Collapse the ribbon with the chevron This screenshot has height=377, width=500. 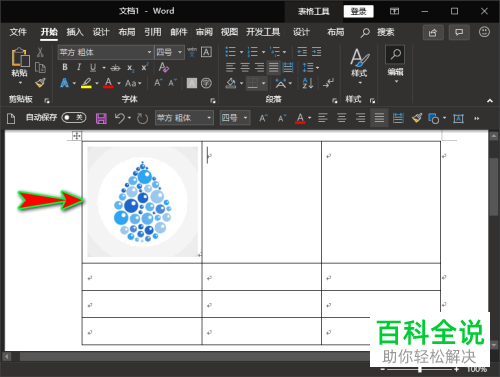click(489, 101)
